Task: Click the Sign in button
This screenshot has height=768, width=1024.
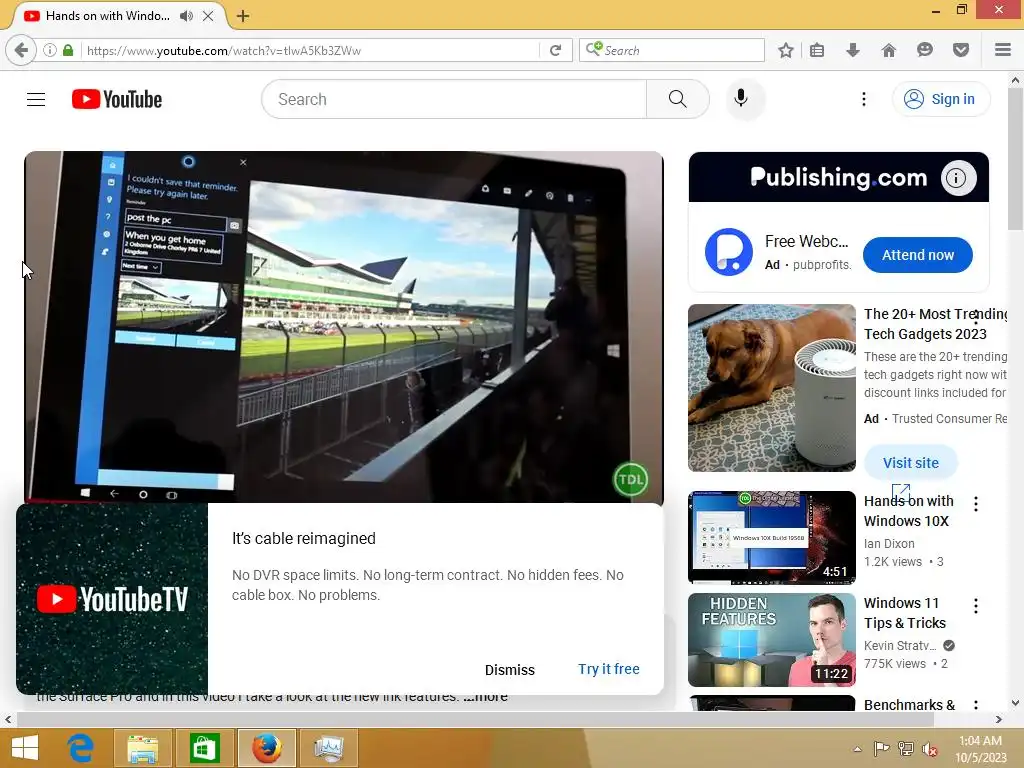Action: click(941, 99)
